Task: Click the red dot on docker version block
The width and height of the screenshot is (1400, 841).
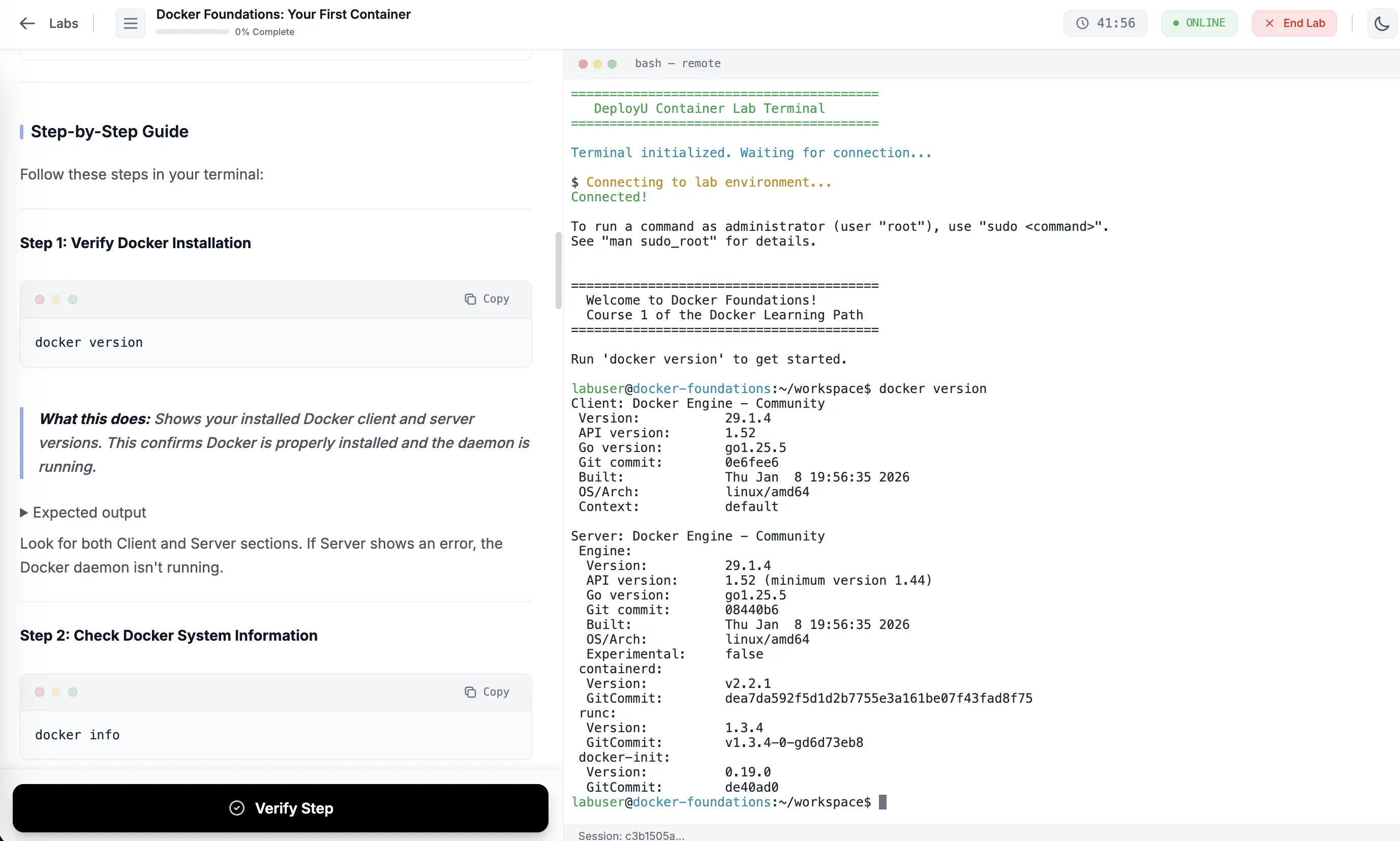Action: pyautogui.click(x=39, y=298)
